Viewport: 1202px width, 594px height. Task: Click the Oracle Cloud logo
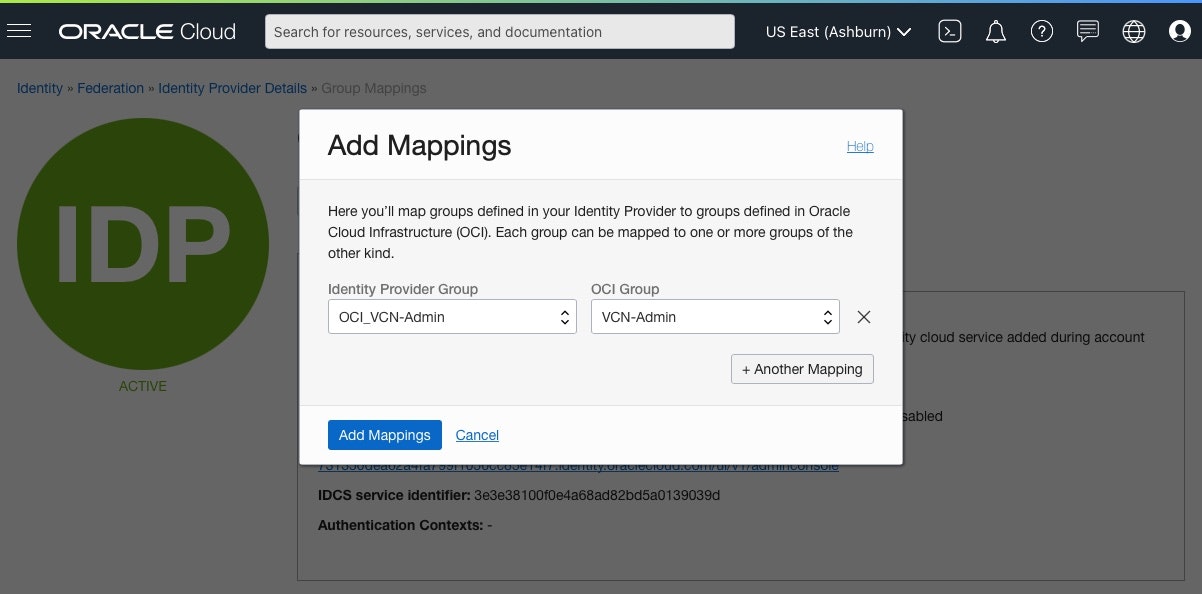click(x=147, y=32)
